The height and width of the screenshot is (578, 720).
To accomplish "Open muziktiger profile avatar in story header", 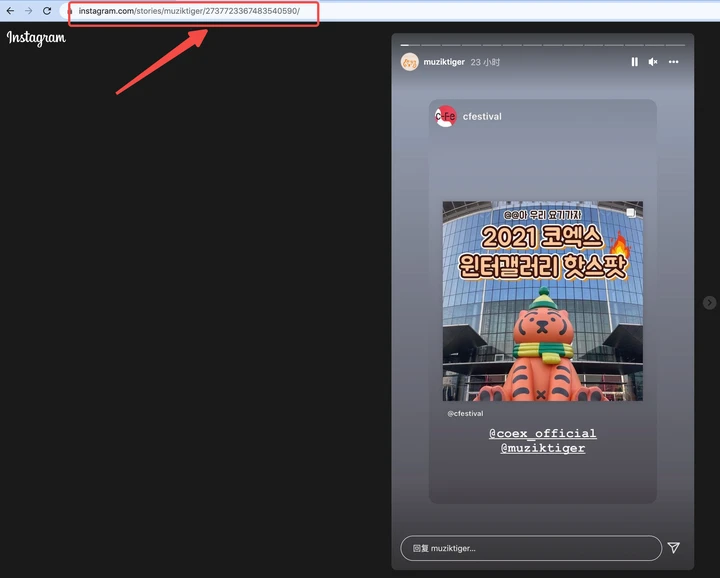I will coord(410,62).
